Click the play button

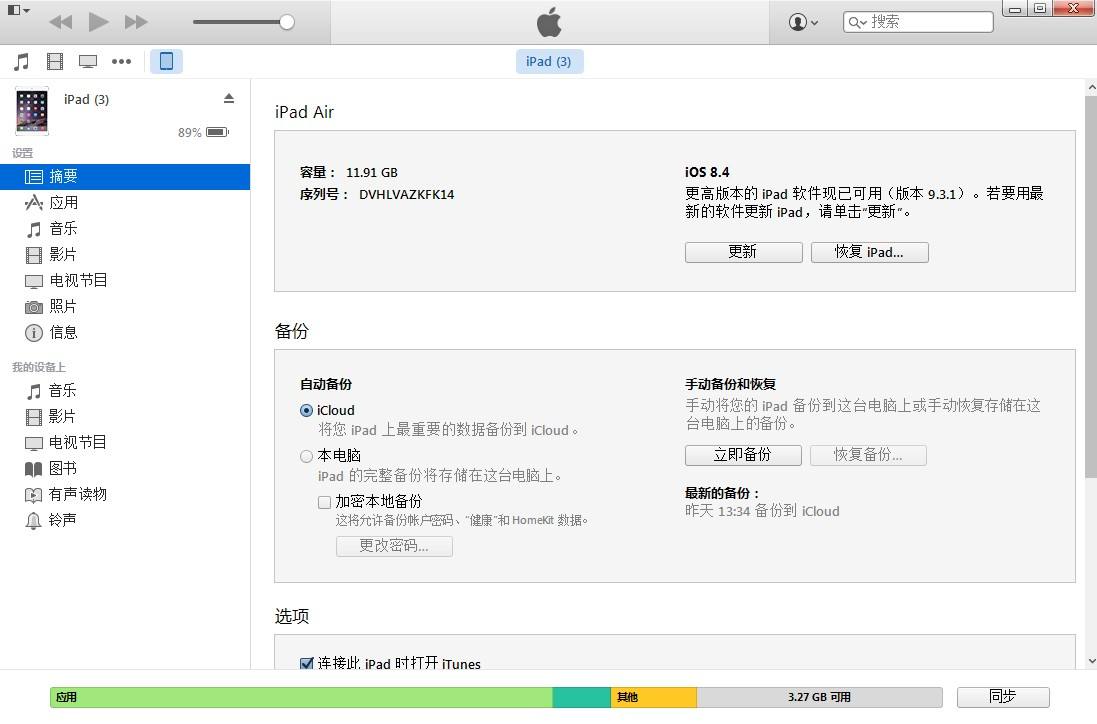click(99, 22)
